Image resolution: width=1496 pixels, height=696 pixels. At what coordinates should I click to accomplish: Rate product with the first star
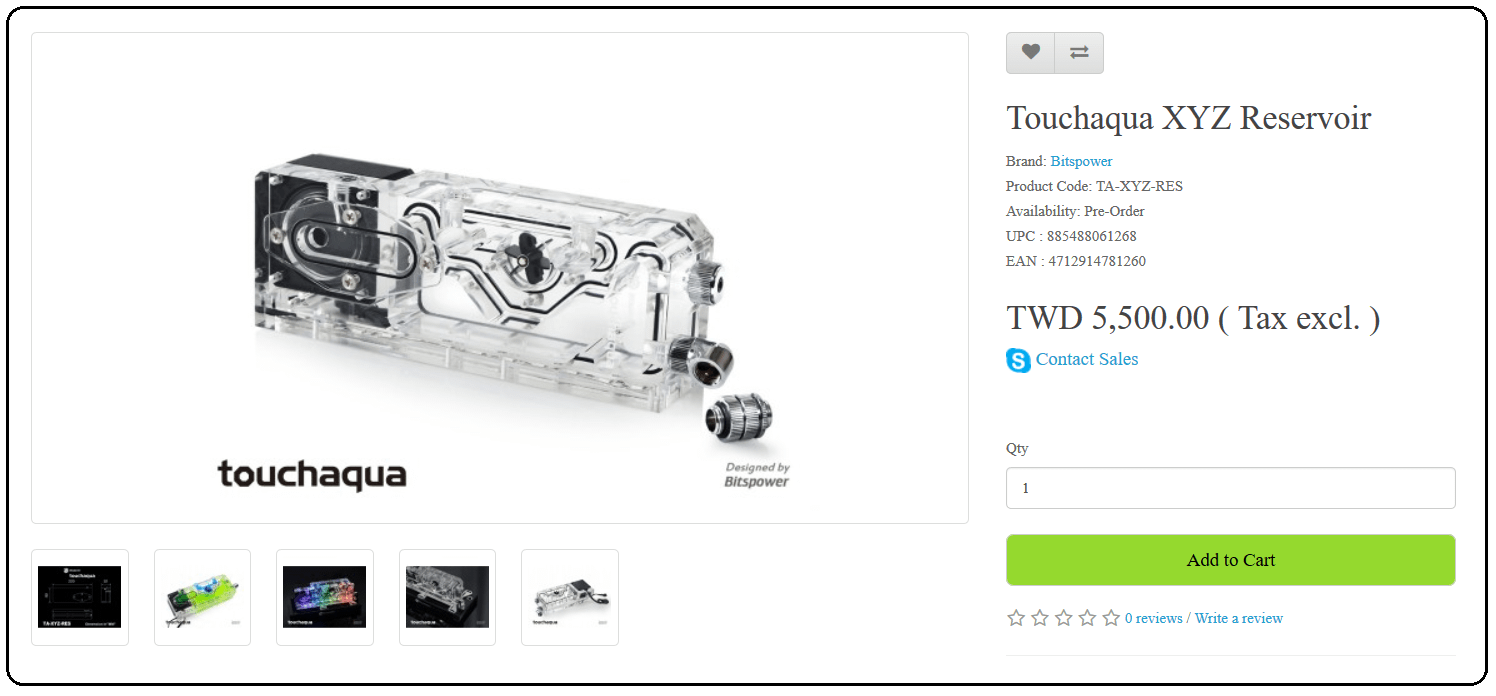pos(1016,618)
